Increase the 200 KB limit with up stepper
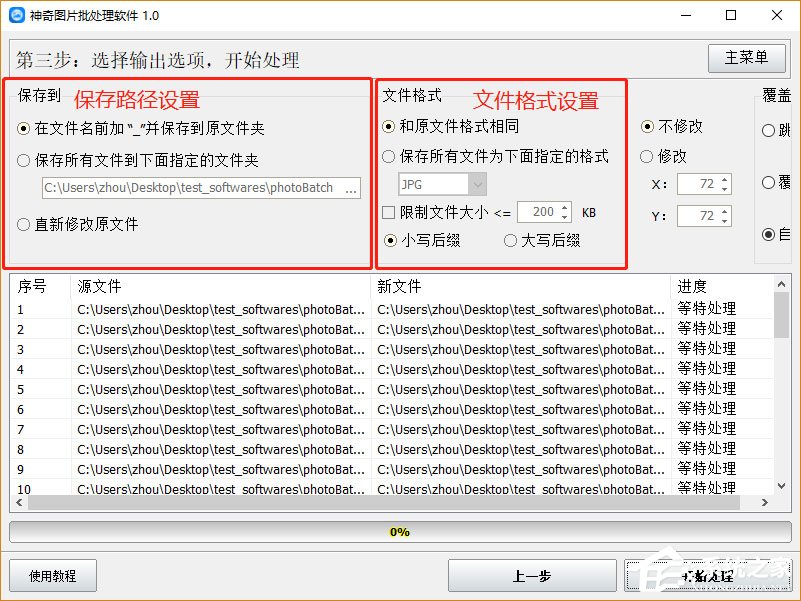 click(564, 206)
